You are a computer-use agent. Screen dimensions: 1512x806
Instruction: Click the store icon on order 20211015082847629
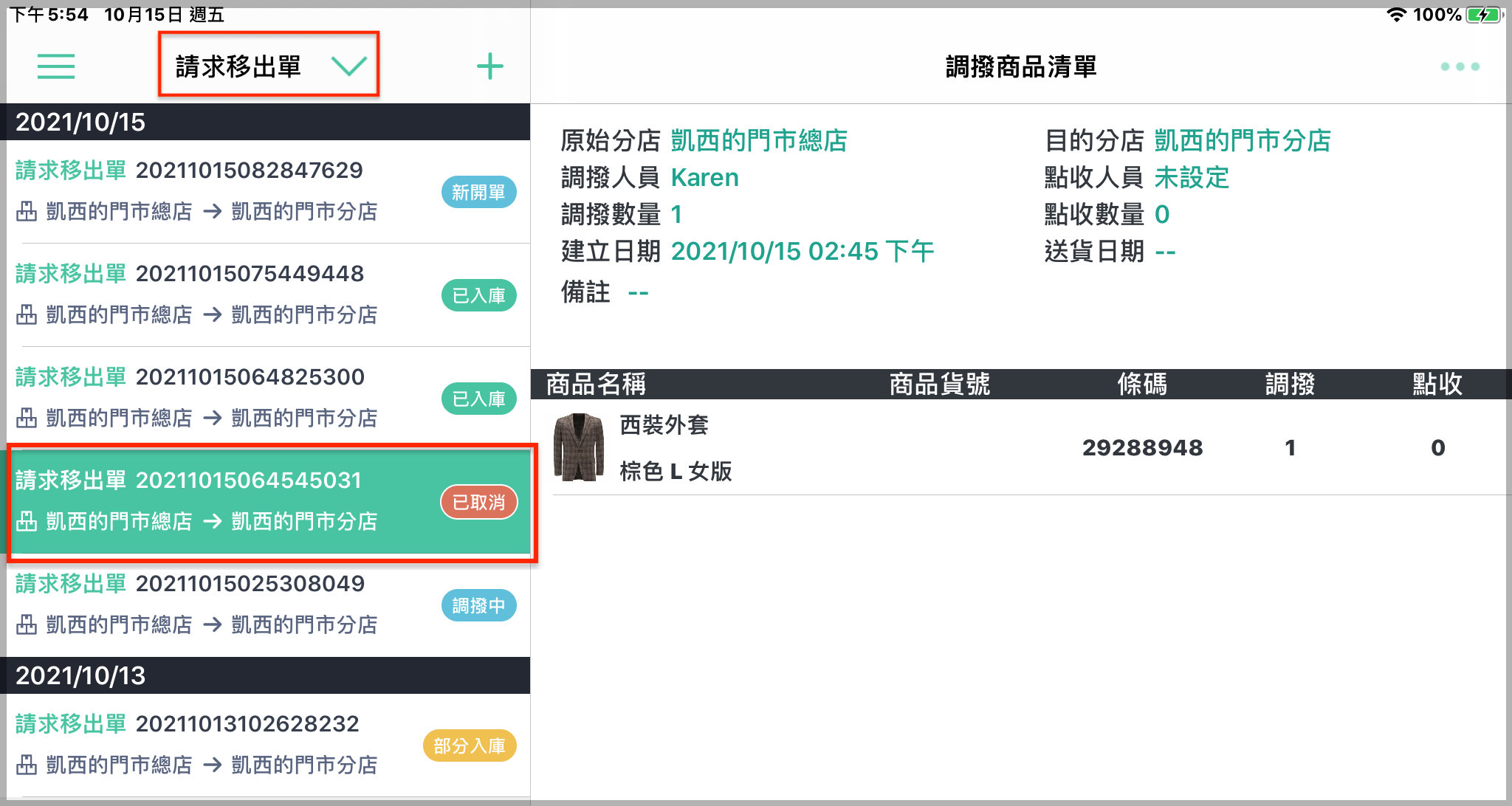pos(27,212)
